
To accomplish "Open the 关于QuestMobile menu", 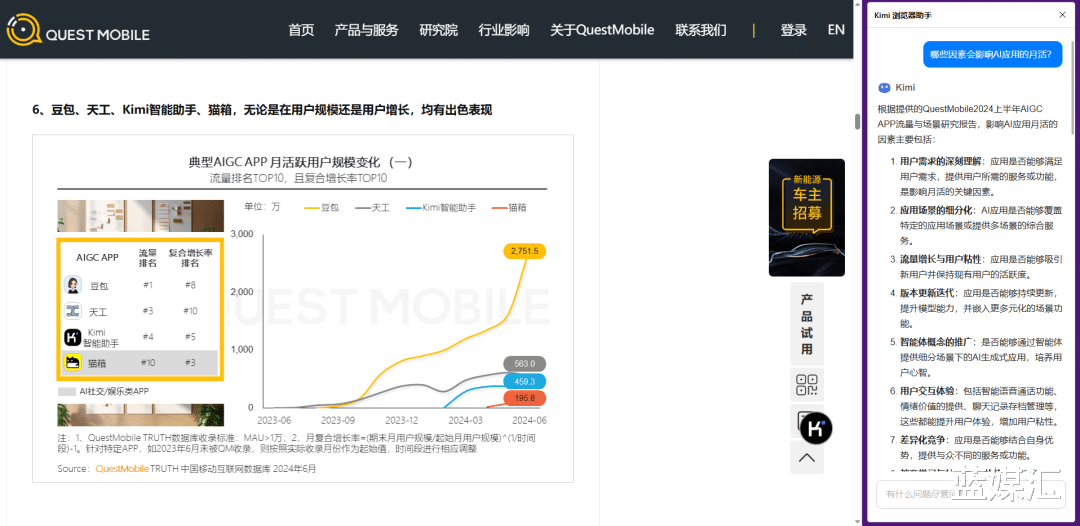I will pos(602,30).
